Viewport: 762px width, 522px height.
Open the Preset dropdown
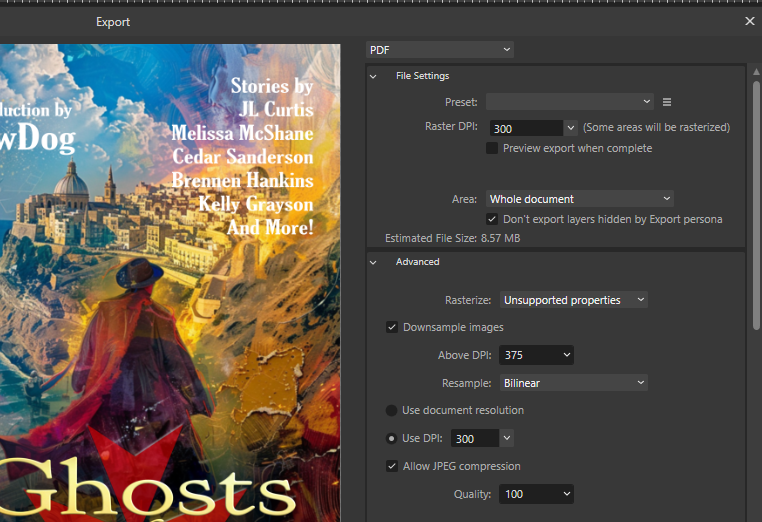coord(569,102)
